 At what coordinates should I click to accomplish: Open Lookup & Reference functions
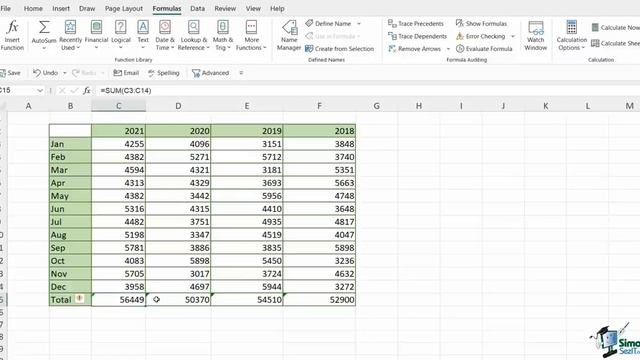click(x=193, y=36)
